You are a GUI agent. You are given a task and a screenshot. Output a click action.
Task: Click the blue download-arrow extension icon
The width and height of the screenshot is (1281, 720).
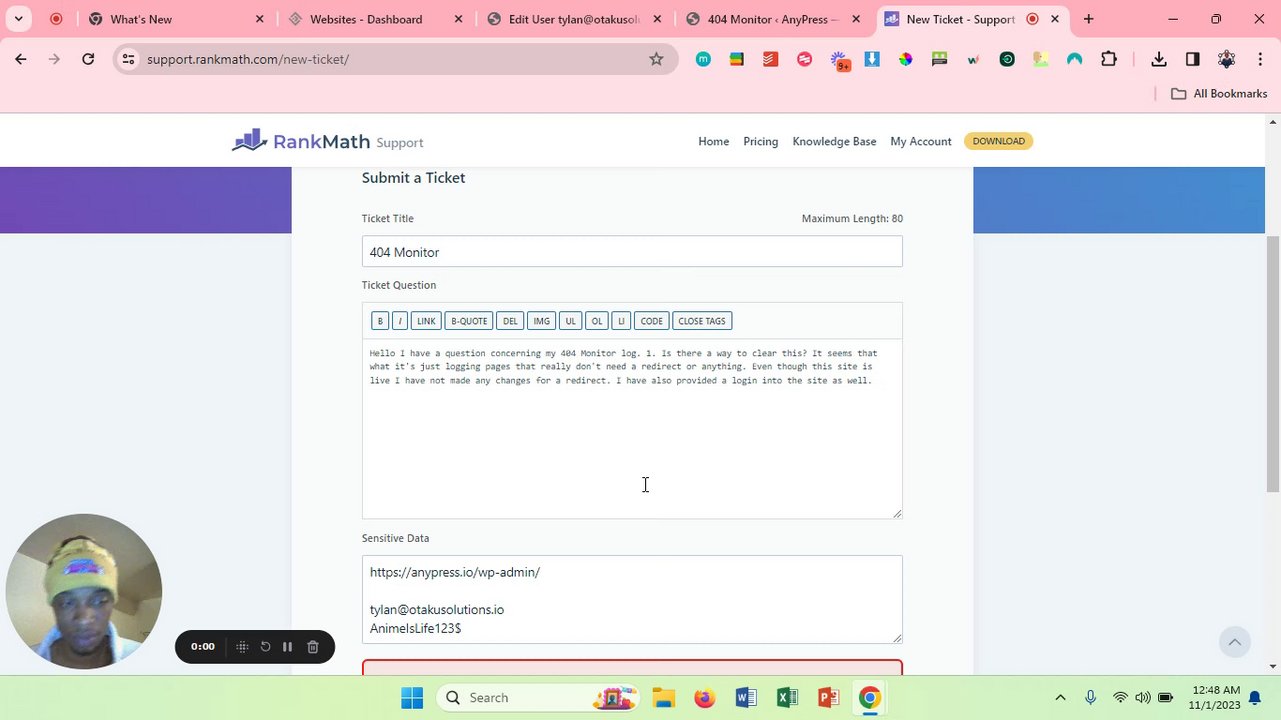[x=872, y=59]
